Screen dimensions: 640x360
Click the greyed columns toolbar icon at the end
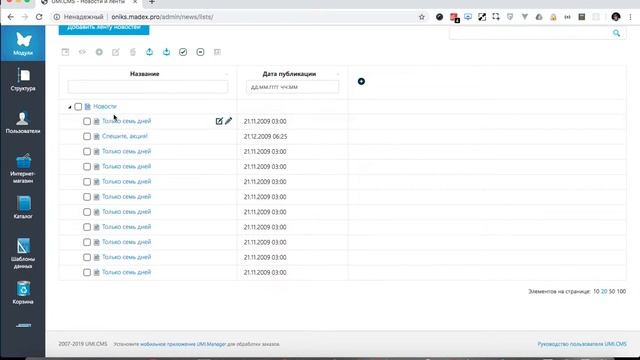(x=217, y=52)
